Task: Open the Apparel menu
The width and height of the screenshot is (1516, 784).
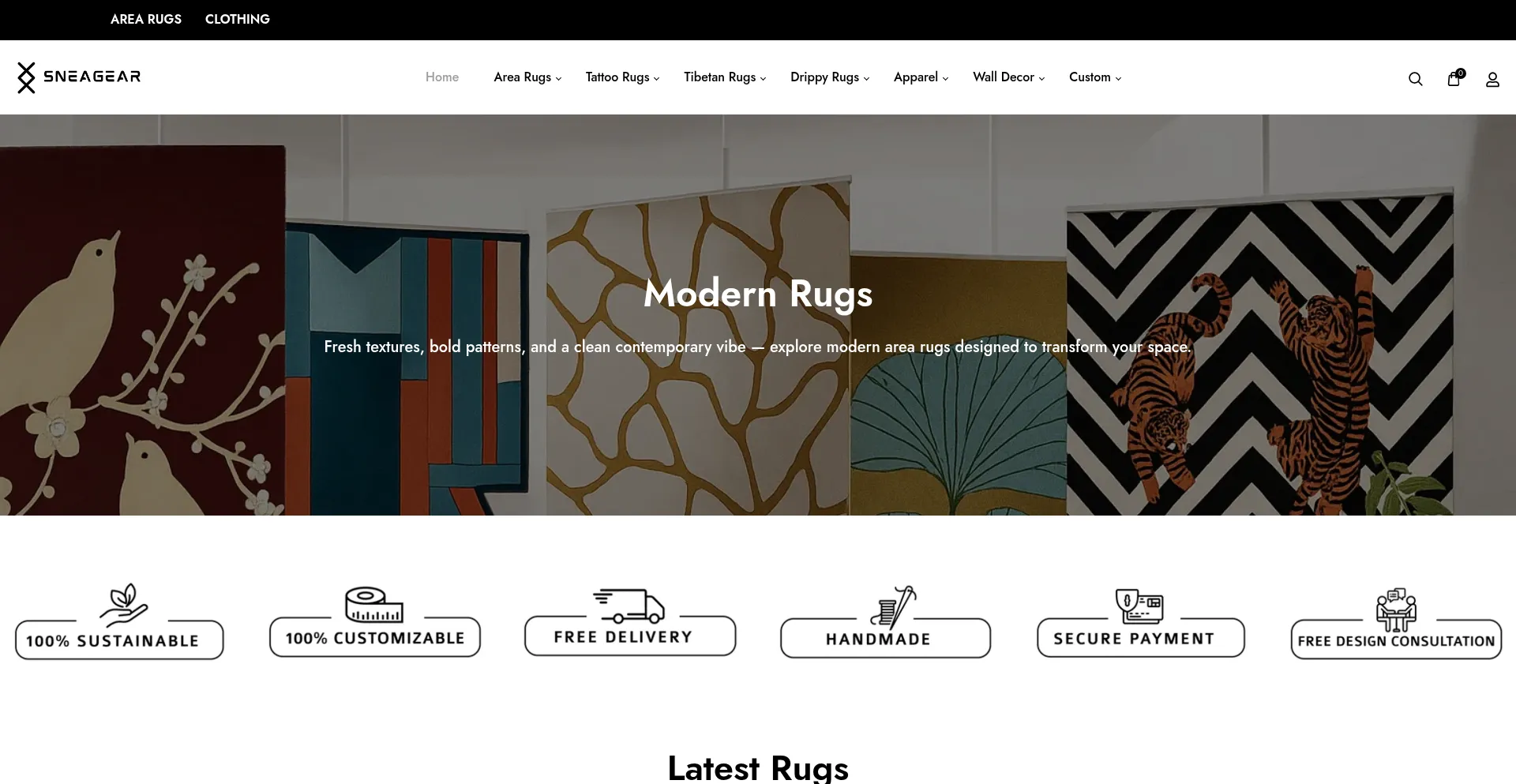Action: 921,77
